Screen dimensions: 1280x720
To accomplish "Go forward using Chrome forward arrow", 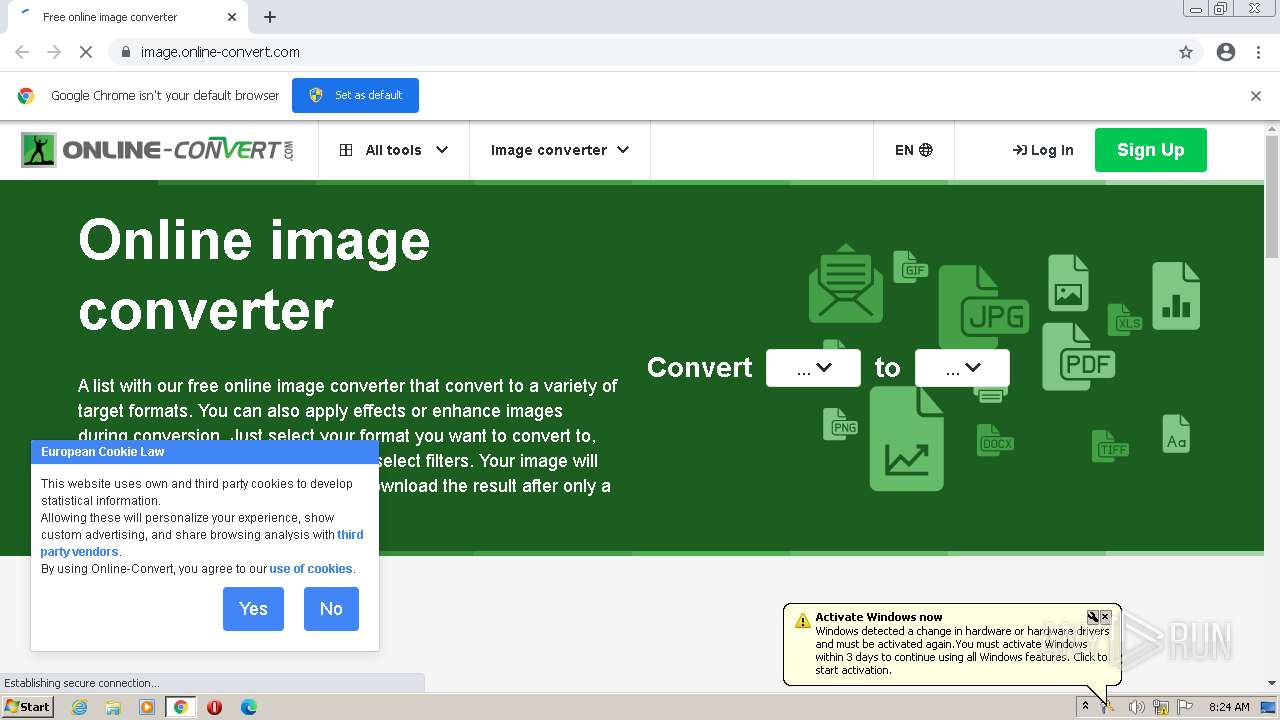I will click(54, 52).
